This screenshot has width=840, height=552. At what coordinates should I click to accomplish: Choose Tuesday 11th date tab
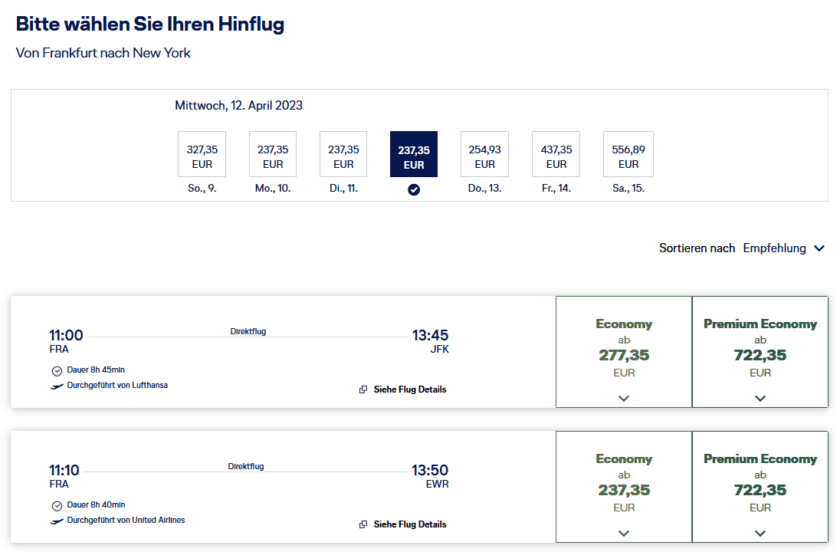(343, 156)
